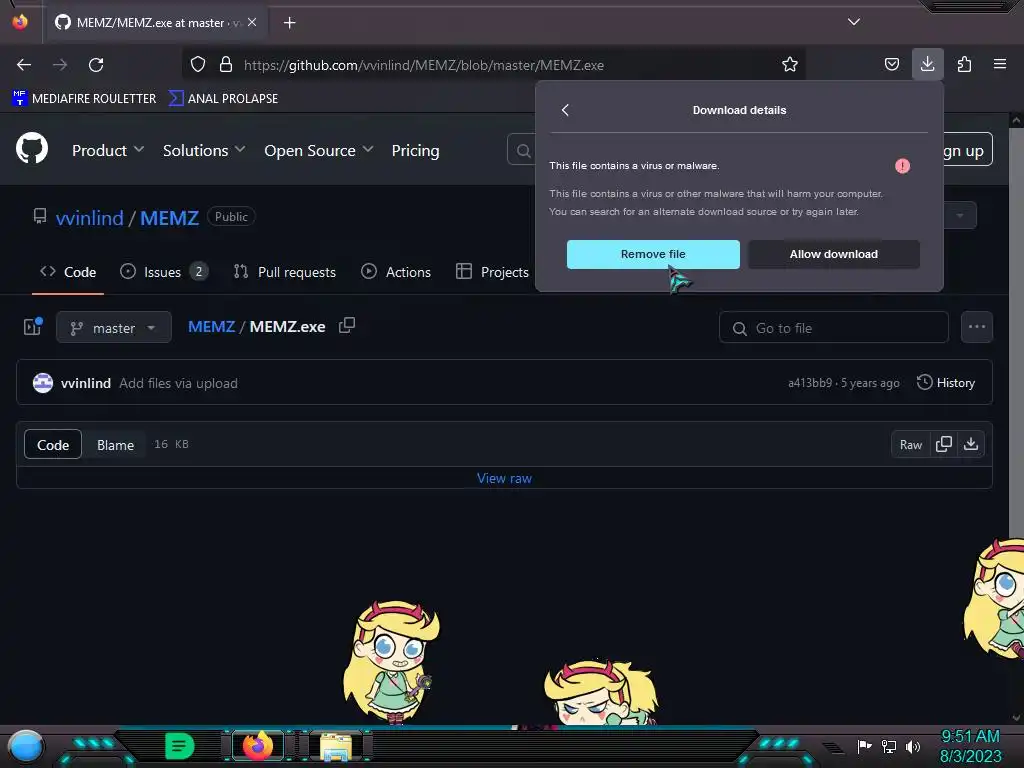Click the Go to file search field

[833, 328]
